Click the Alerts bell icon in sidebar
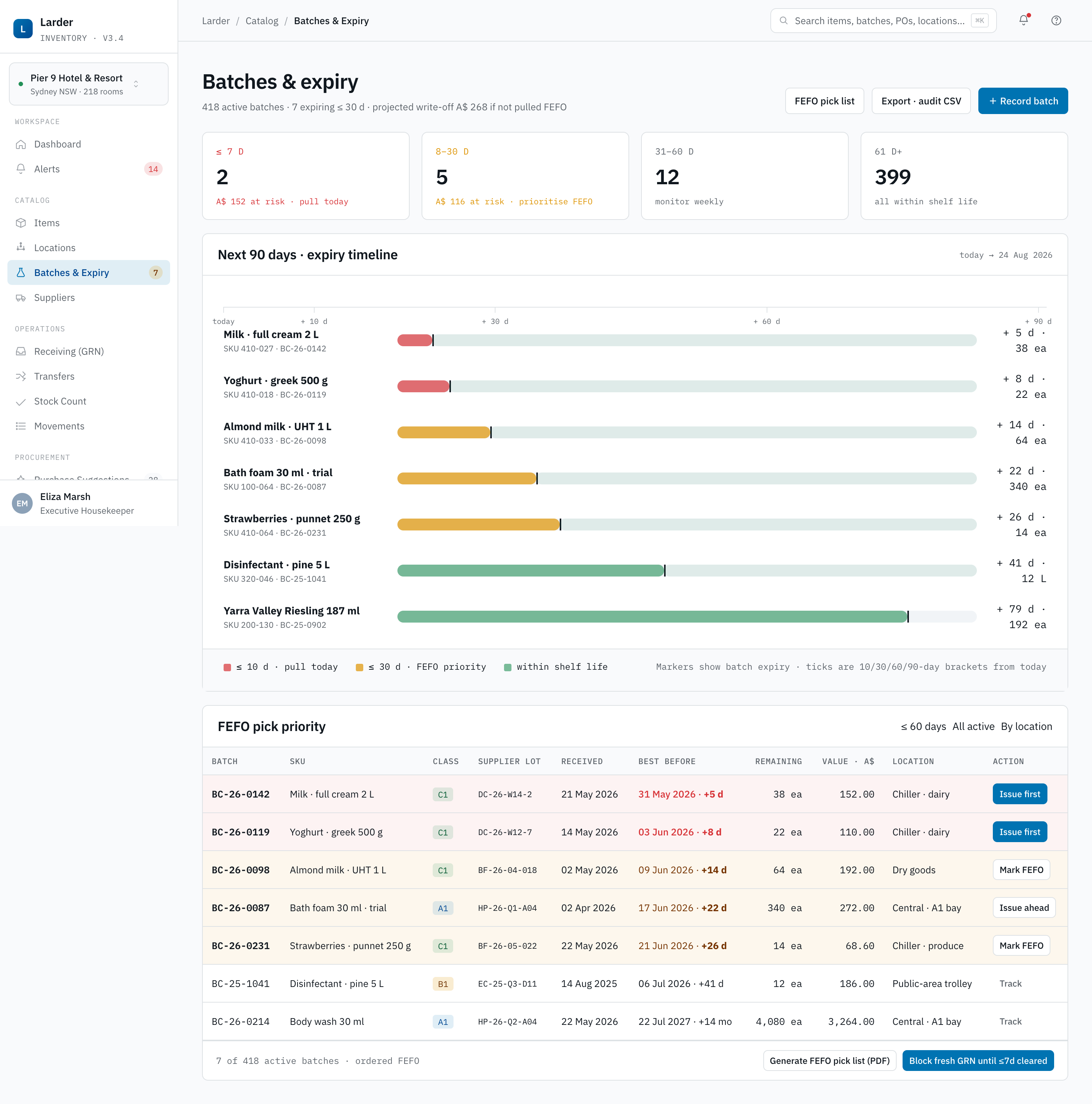 pyautogui.click(x=21, y=169)
